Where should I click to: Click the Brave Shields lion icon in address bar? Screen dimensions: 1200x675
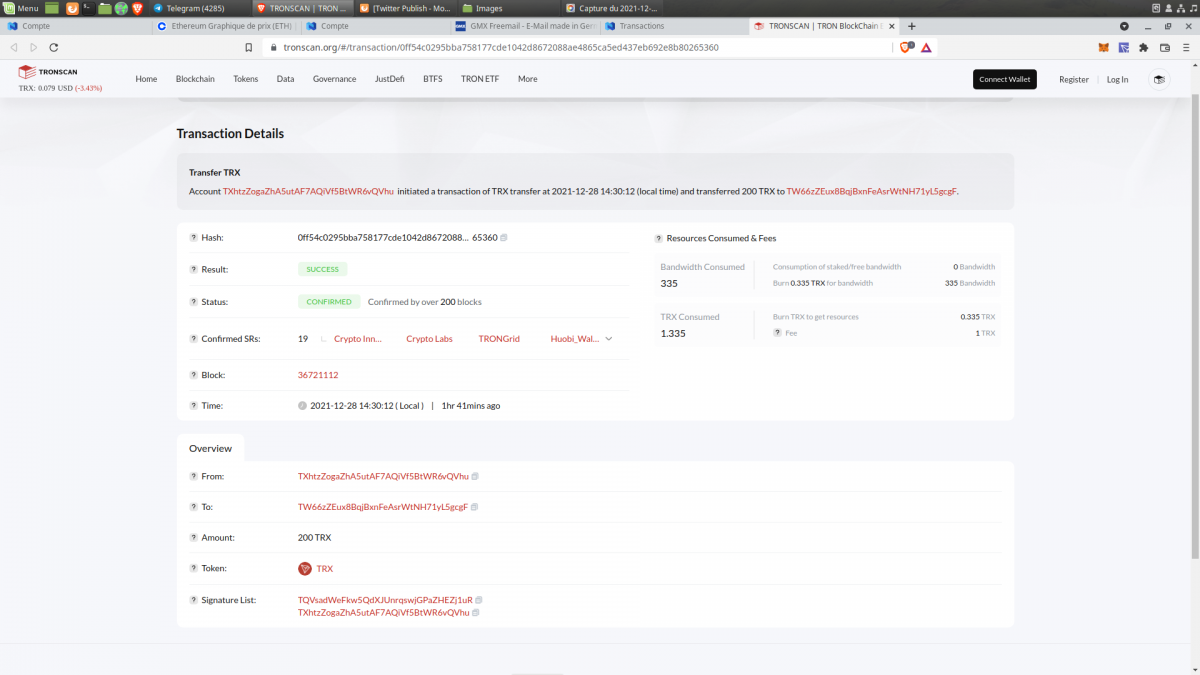906,47
